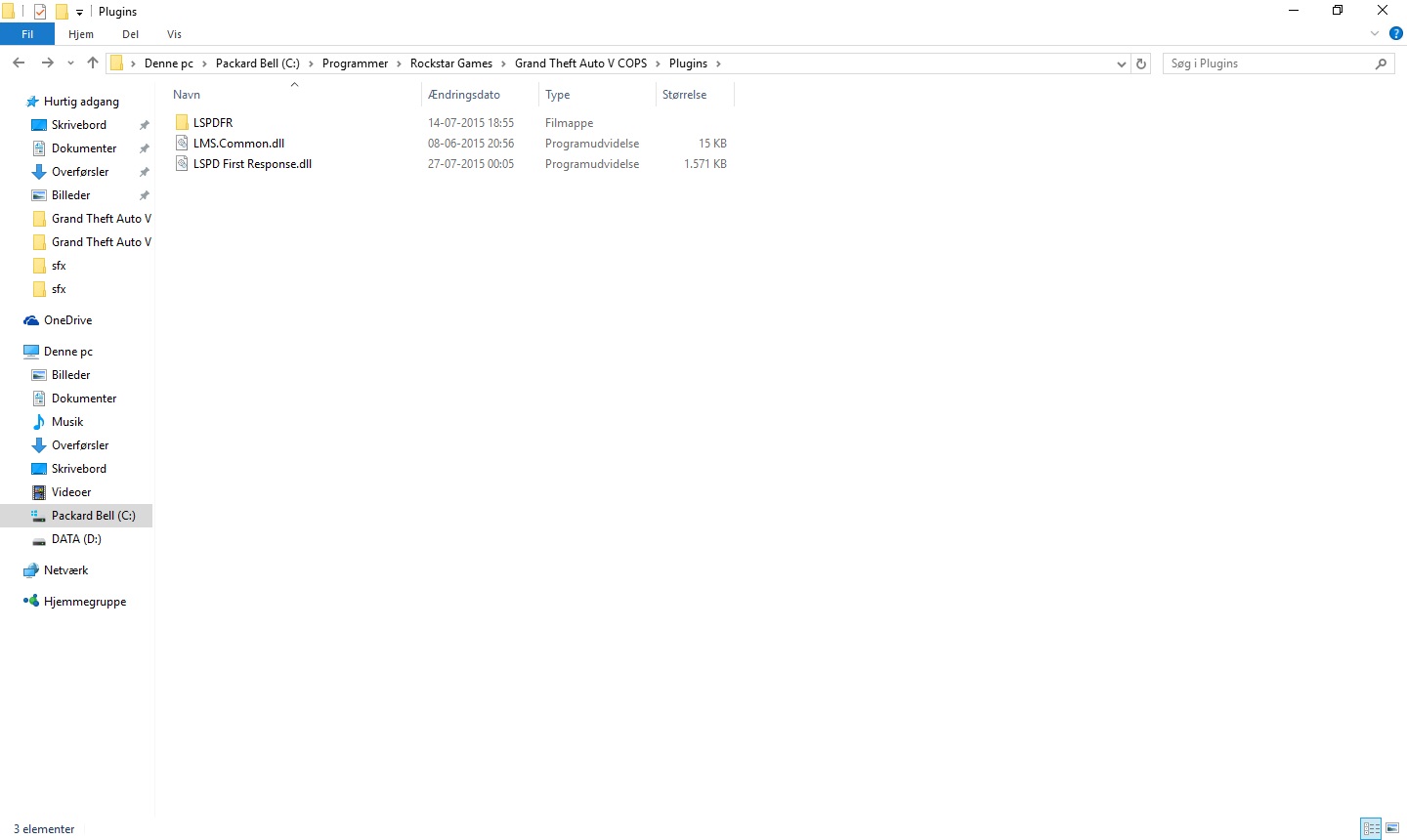Screen dimensions: 1407x840
Task: Click the OneDrive cloud icon
Action: (31, 320)
